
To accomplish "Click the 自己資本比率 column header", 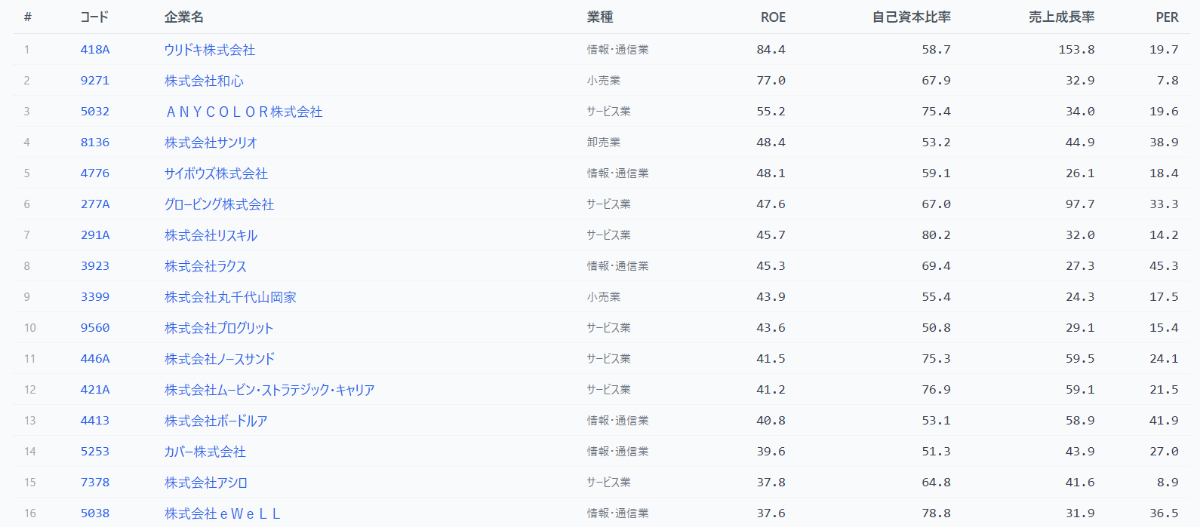I will click(911, 18).
